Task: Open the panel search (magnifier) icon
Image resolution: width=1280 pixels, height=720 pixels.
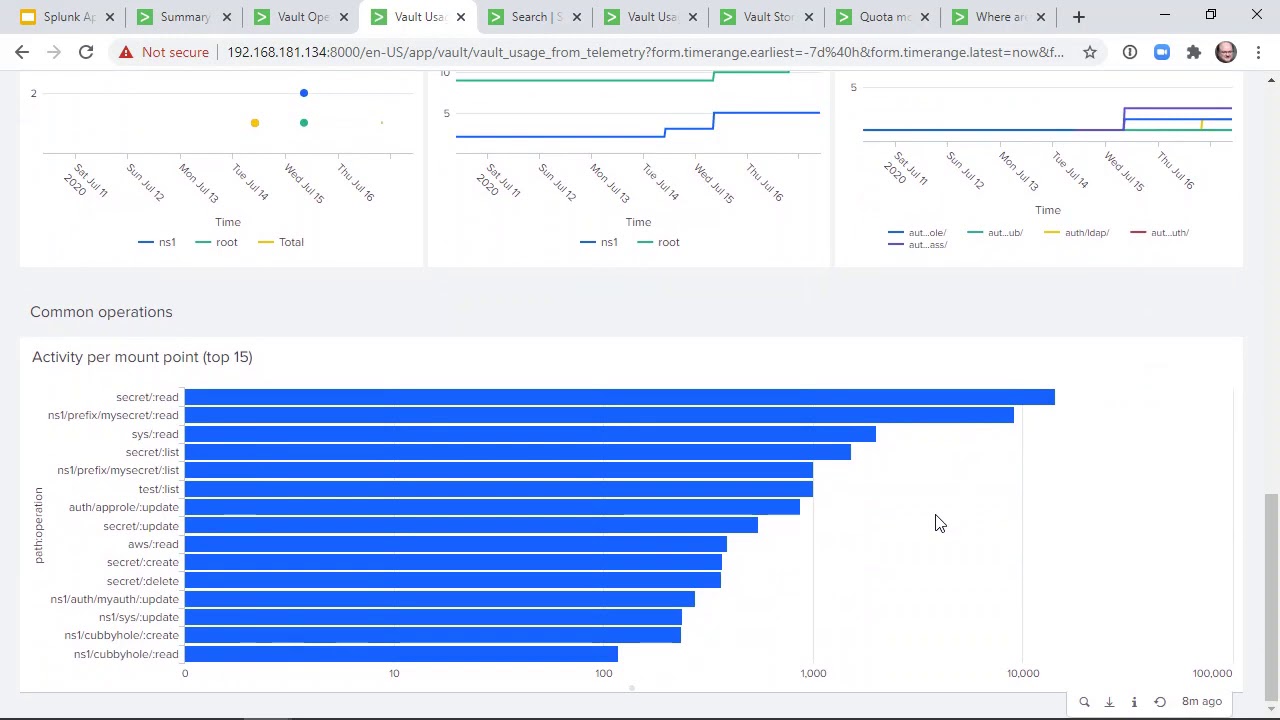Action: click(x=1084, y=702)
